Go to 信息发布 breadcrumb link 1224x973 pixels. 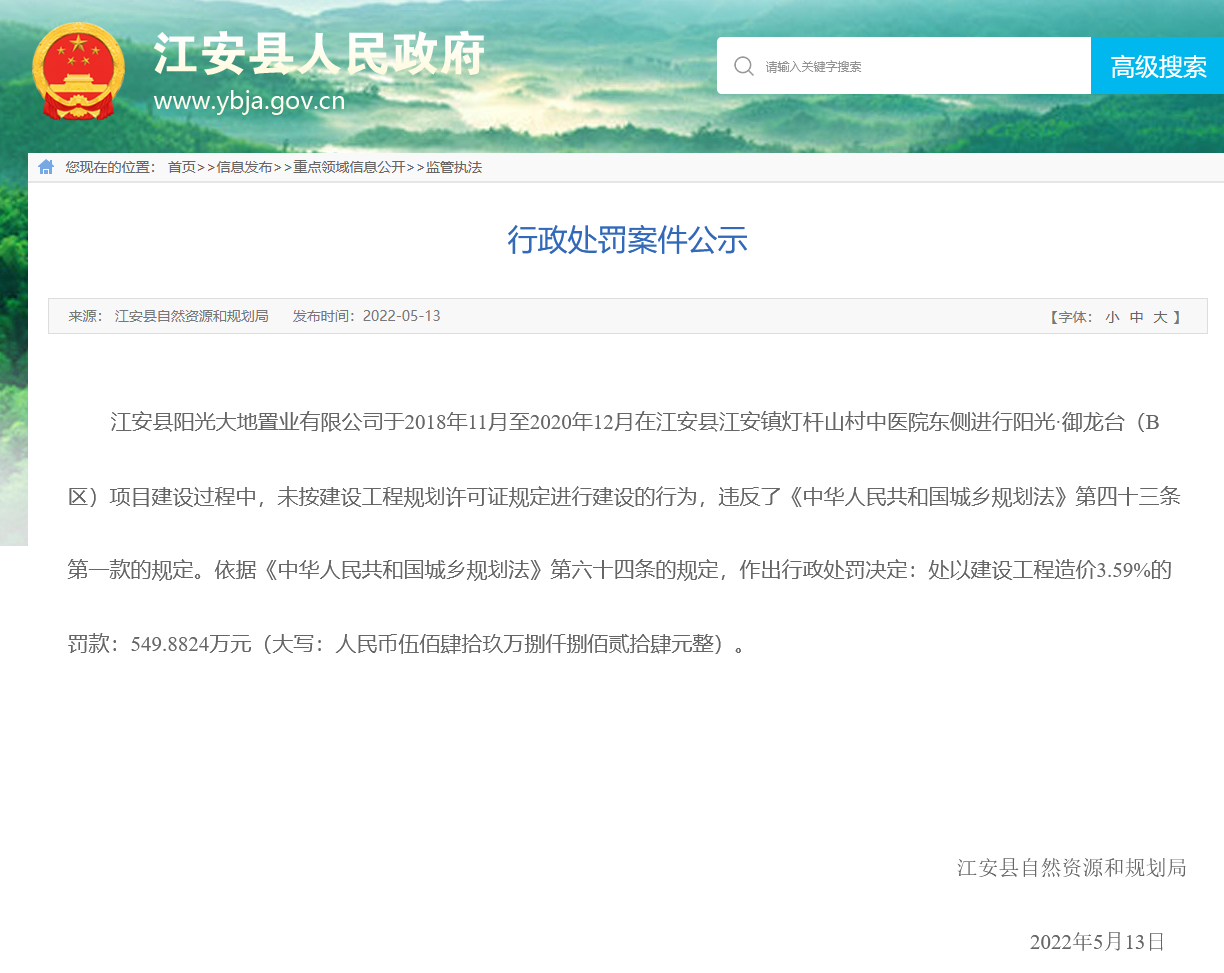(x=244, y=167)
